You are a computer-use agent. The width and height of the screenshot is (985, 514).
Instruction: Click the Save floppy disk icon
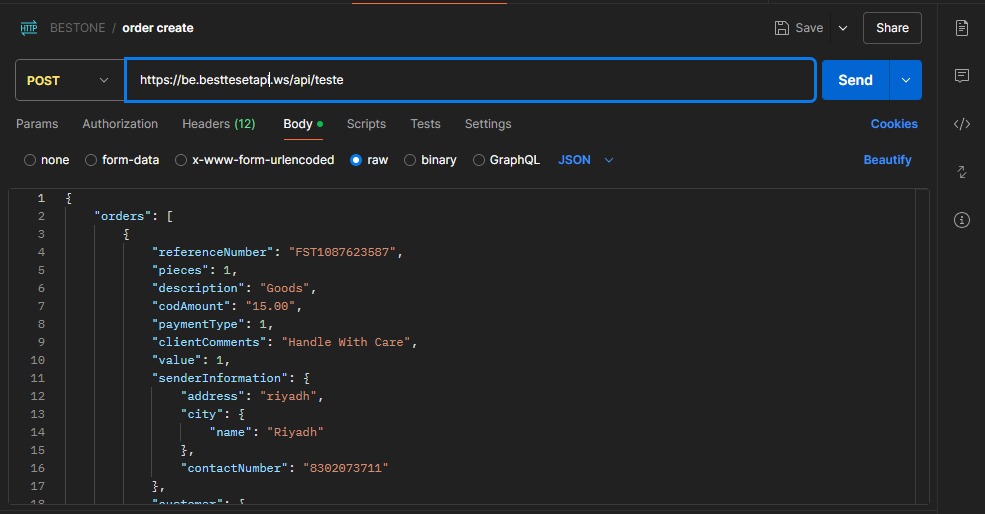(782, 28)
